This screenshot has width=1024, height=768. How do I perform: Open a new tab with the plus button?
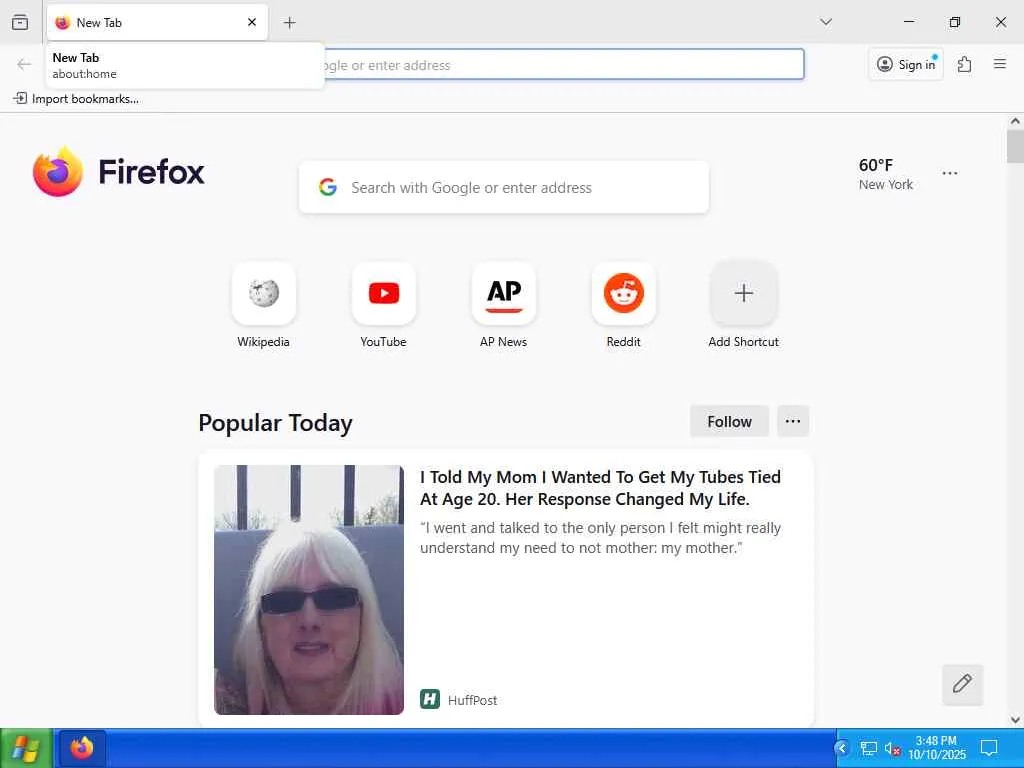290,23
